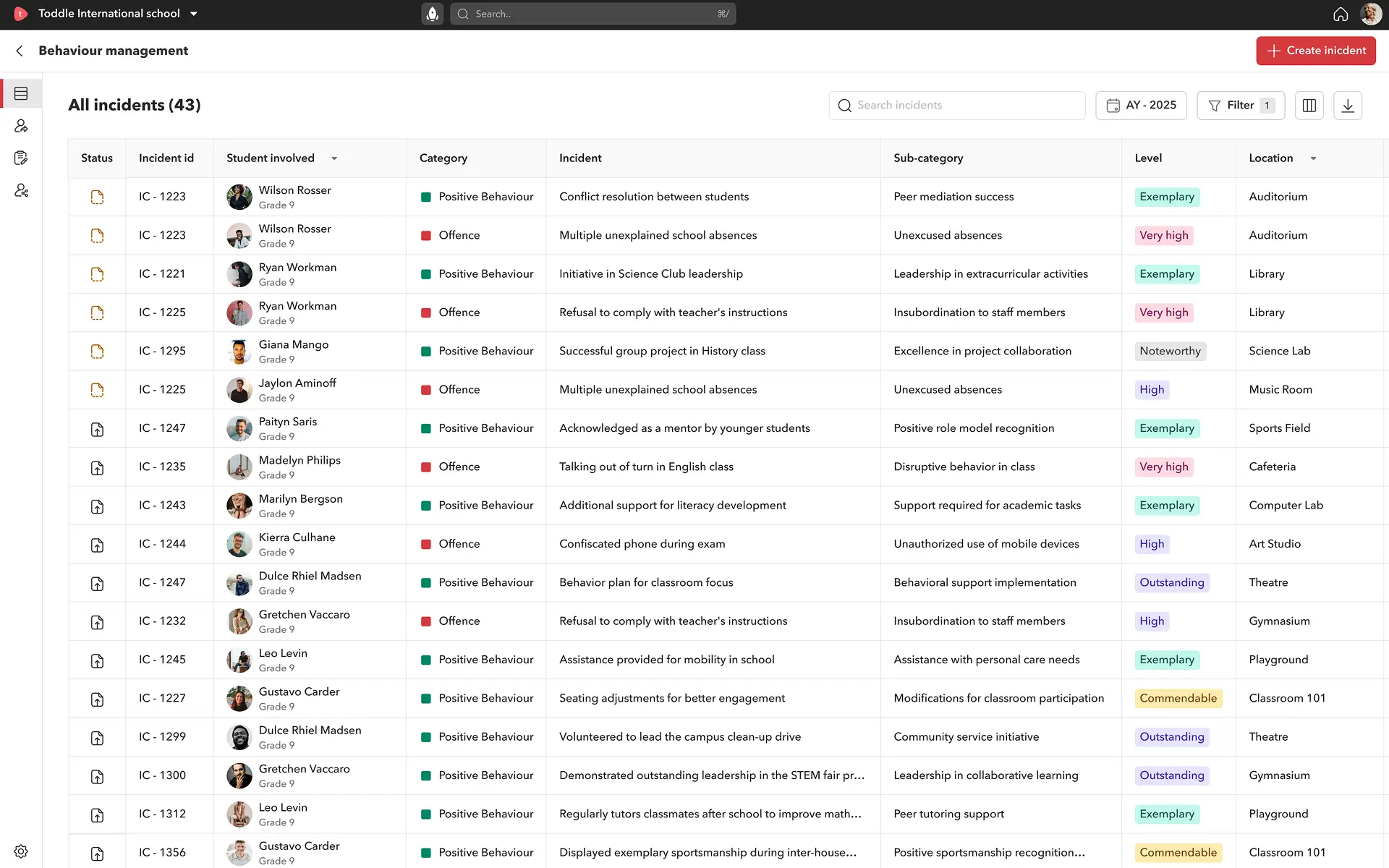The image size is (1389, 868).
Task: Click the back arrow next to Behaviour management
Action: tap(20, 51)
